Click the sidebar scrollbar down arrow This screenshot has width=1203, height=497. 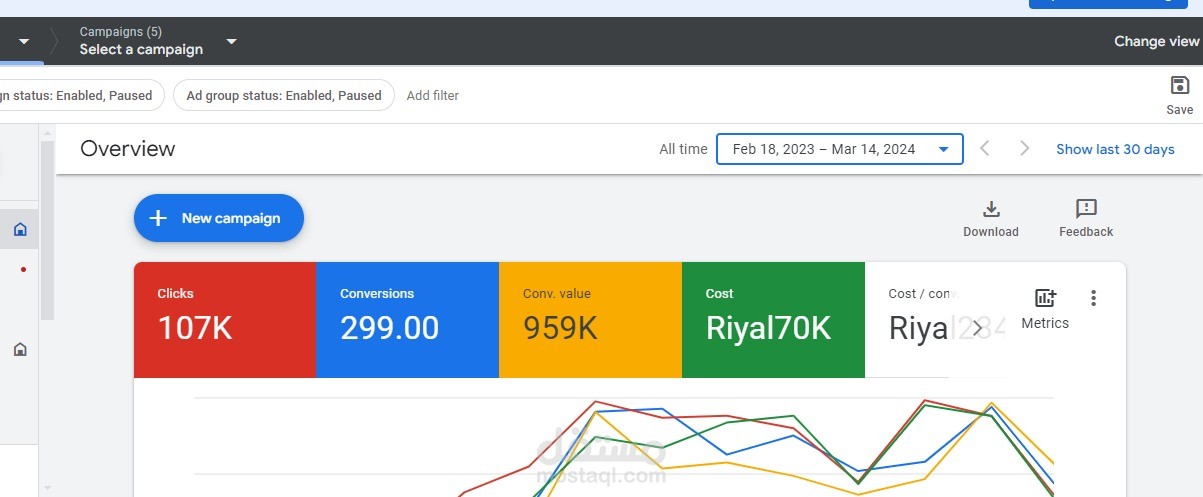click(46, 488)
